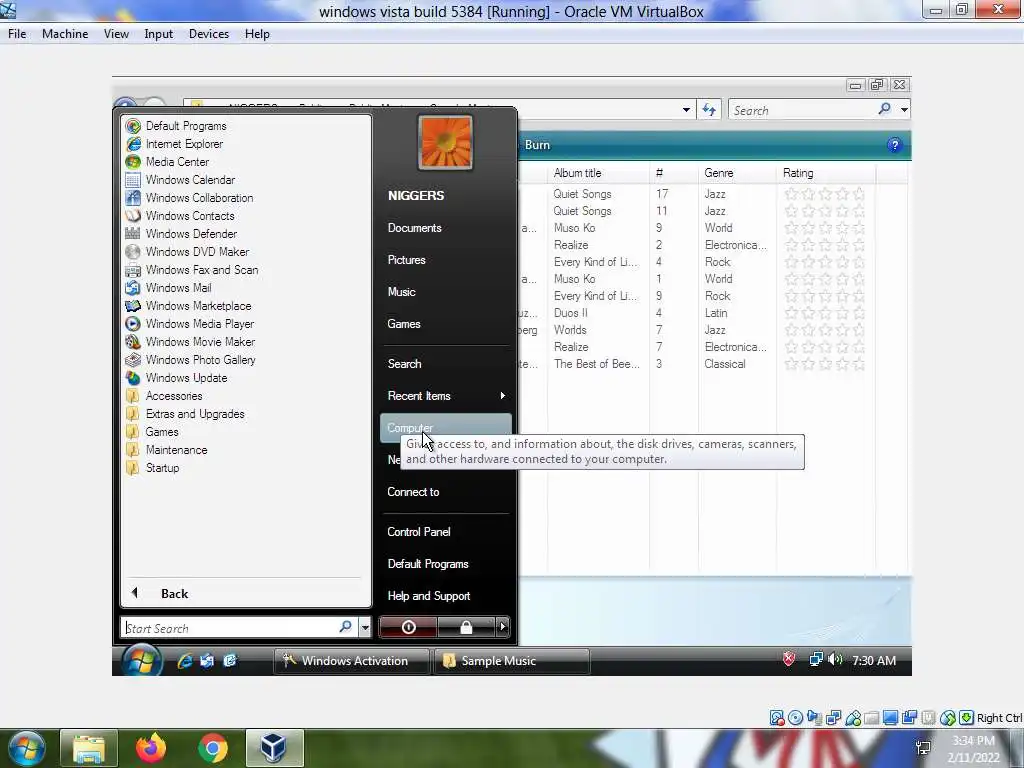1024x768 pixels.
Task: Click the Internet Explorer quick launch icon
Action: 185,660
